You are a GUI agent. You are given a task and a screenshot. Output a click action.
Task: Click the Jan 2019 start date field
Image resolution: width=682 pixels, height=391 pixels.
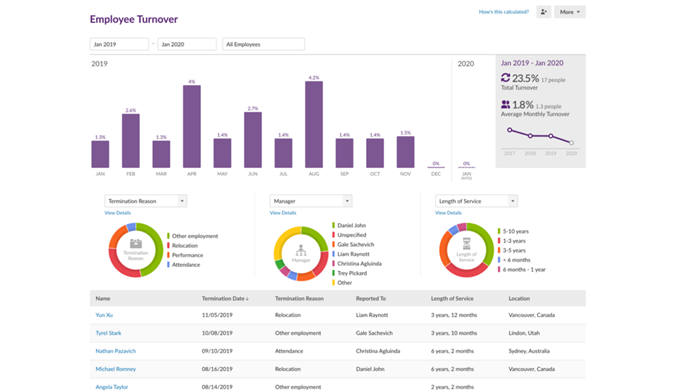(x=119, y=44)
